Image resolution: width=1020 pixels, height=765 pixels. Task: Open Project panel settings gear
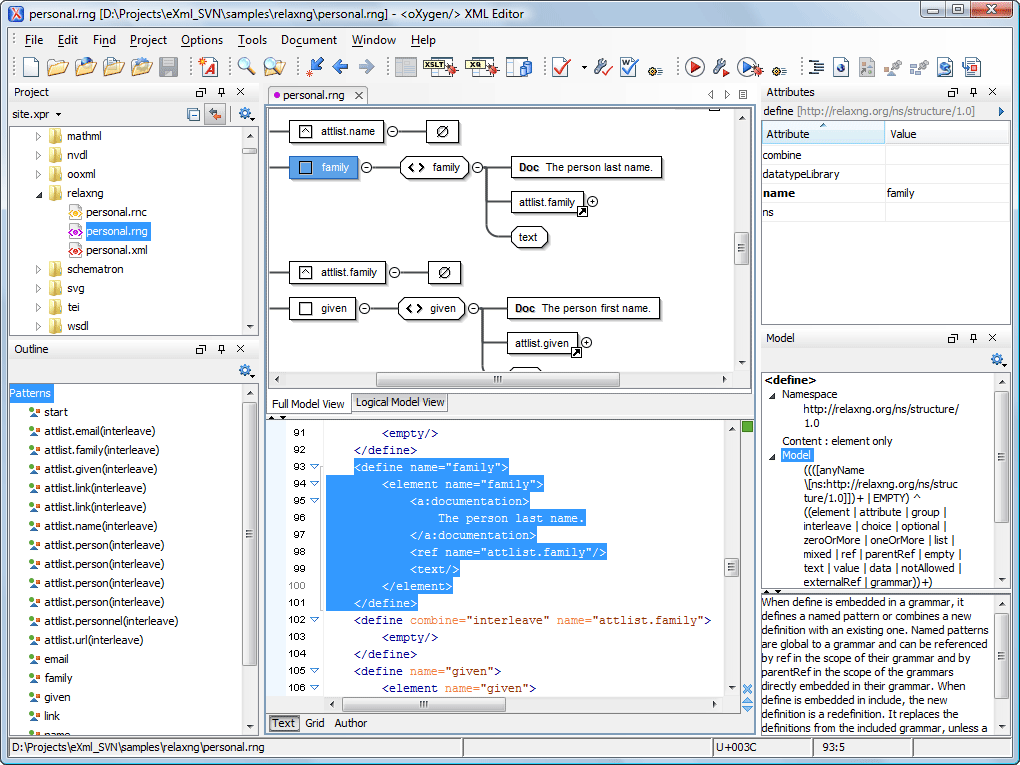tap(245, 114)
